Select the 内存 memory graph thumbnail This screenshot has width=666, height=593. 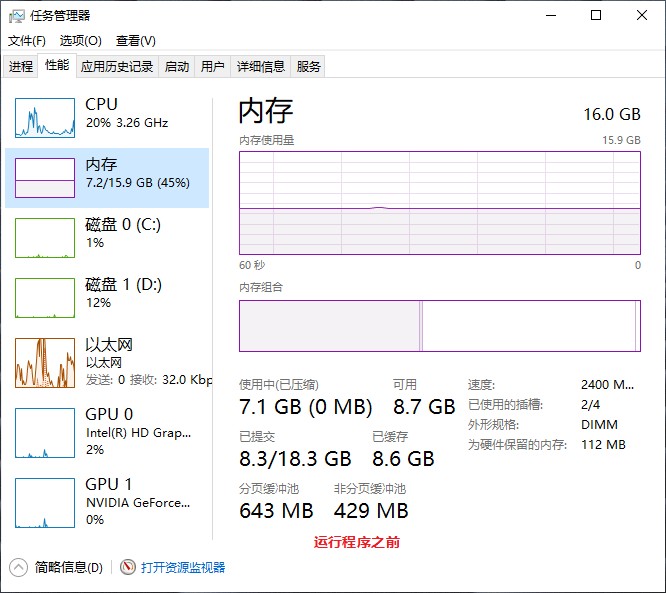(45, 177)
